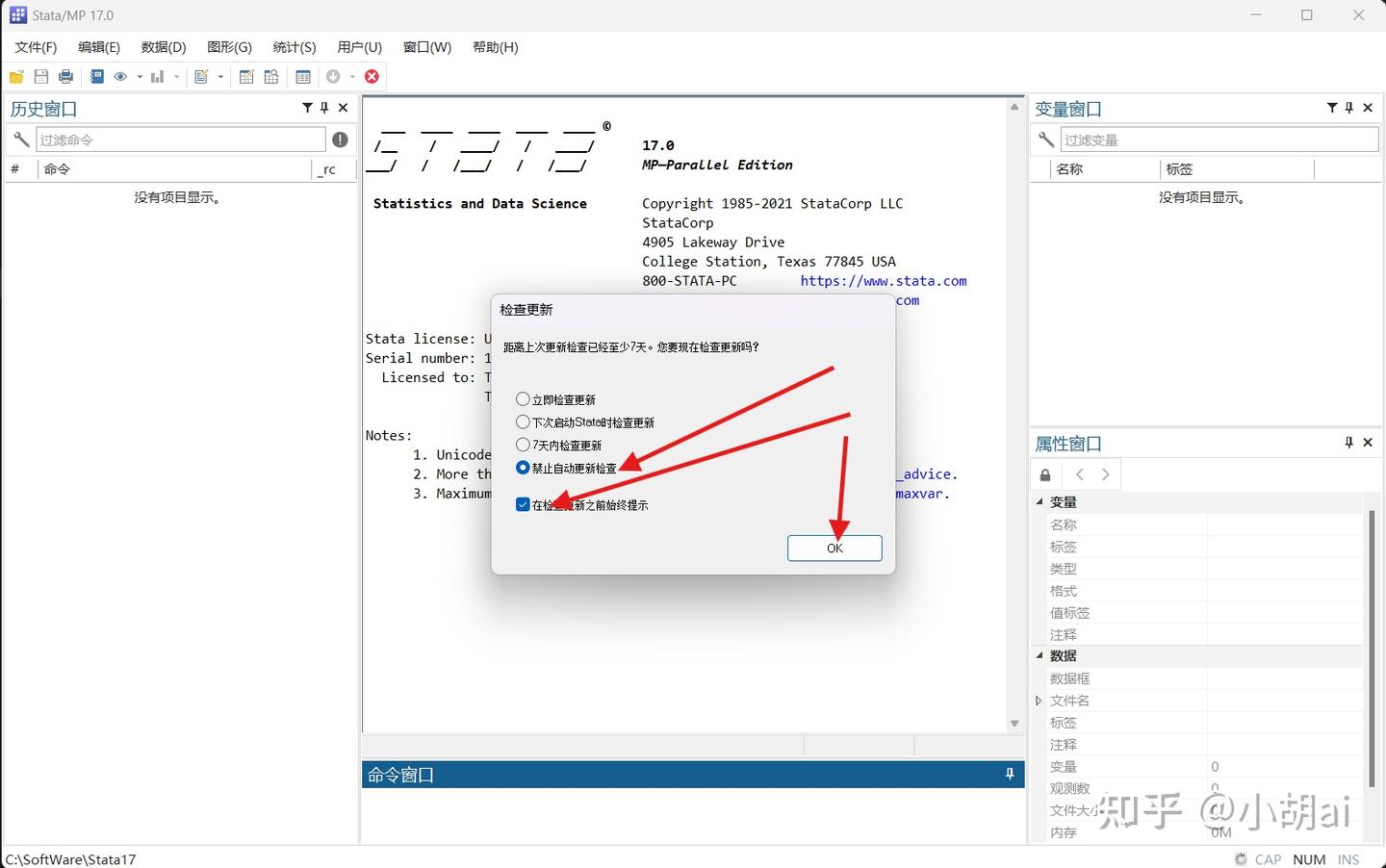Expand the 文件名 row in Properties
The width and height of the screenshot is (1386, 868).
pyautogui.click(x=1039, y=701)
